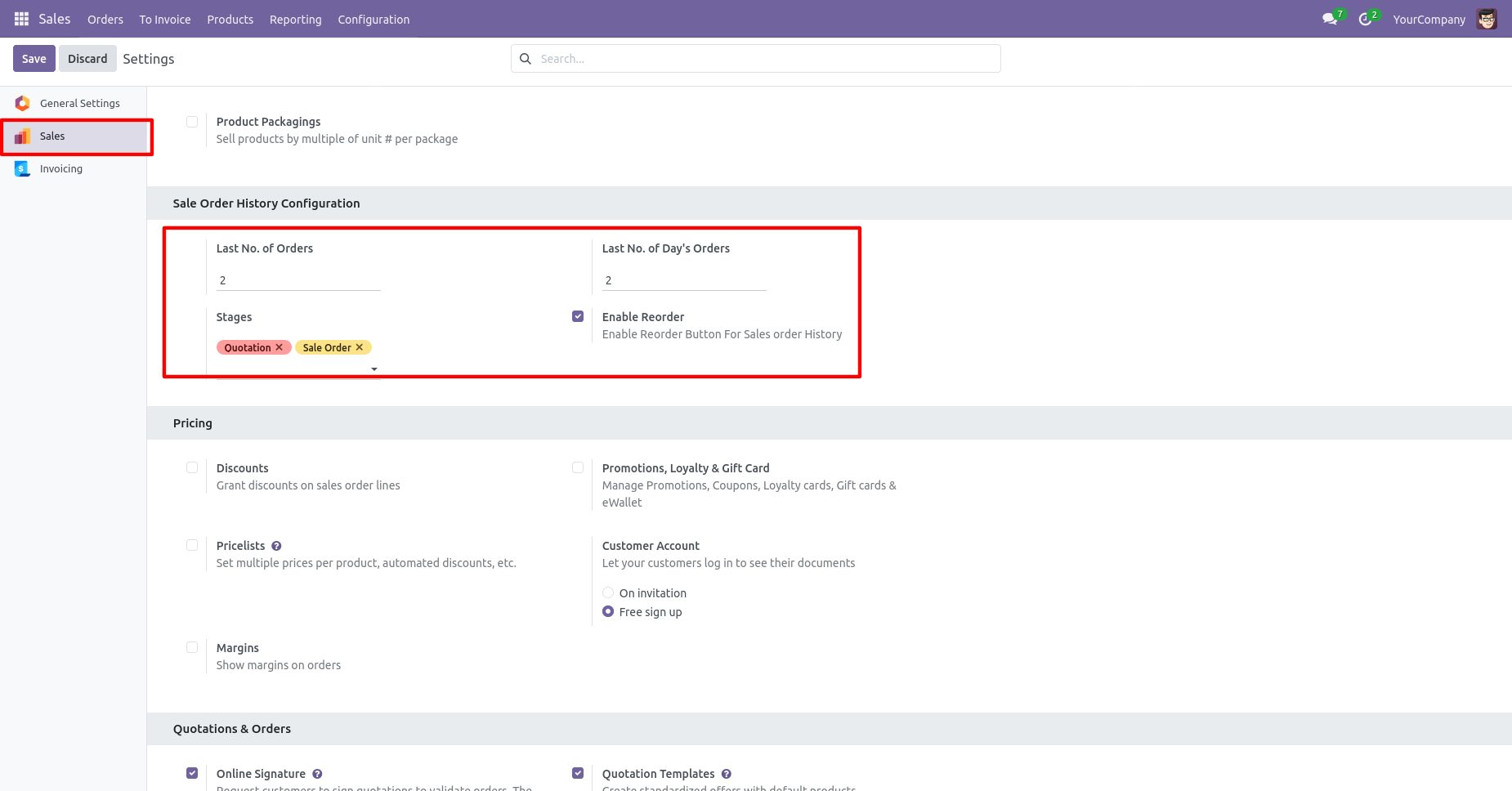Open the Configuration menu
Image resolution: width=1512 pixels, height=791 pixels.
tap(374, 20)
